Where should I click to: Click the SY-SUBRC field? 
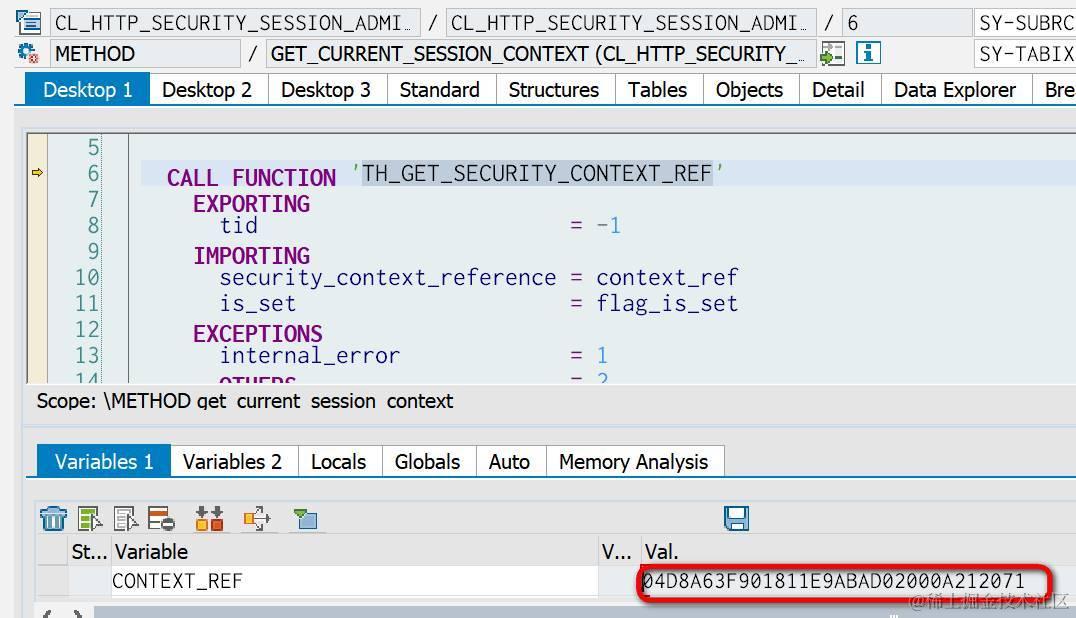coord(1025,23)
